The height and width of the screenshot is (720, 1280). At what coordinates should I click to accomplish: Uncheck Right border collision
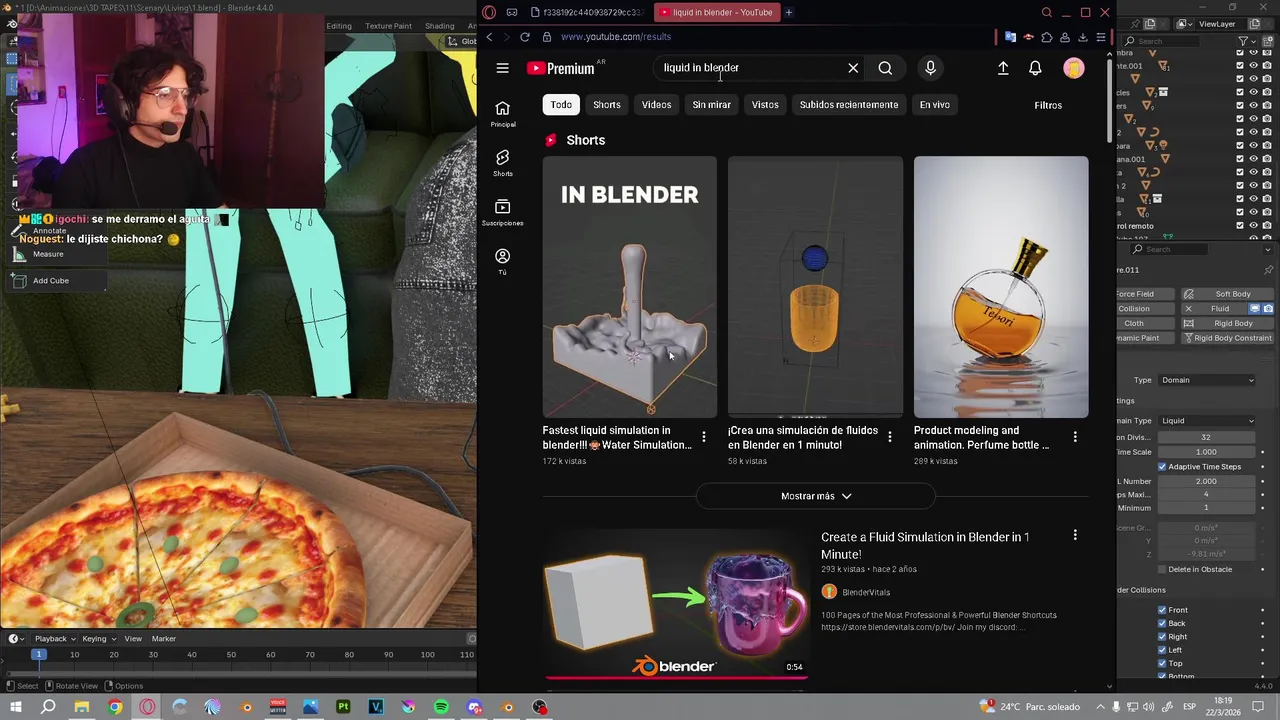point(1162,637)
